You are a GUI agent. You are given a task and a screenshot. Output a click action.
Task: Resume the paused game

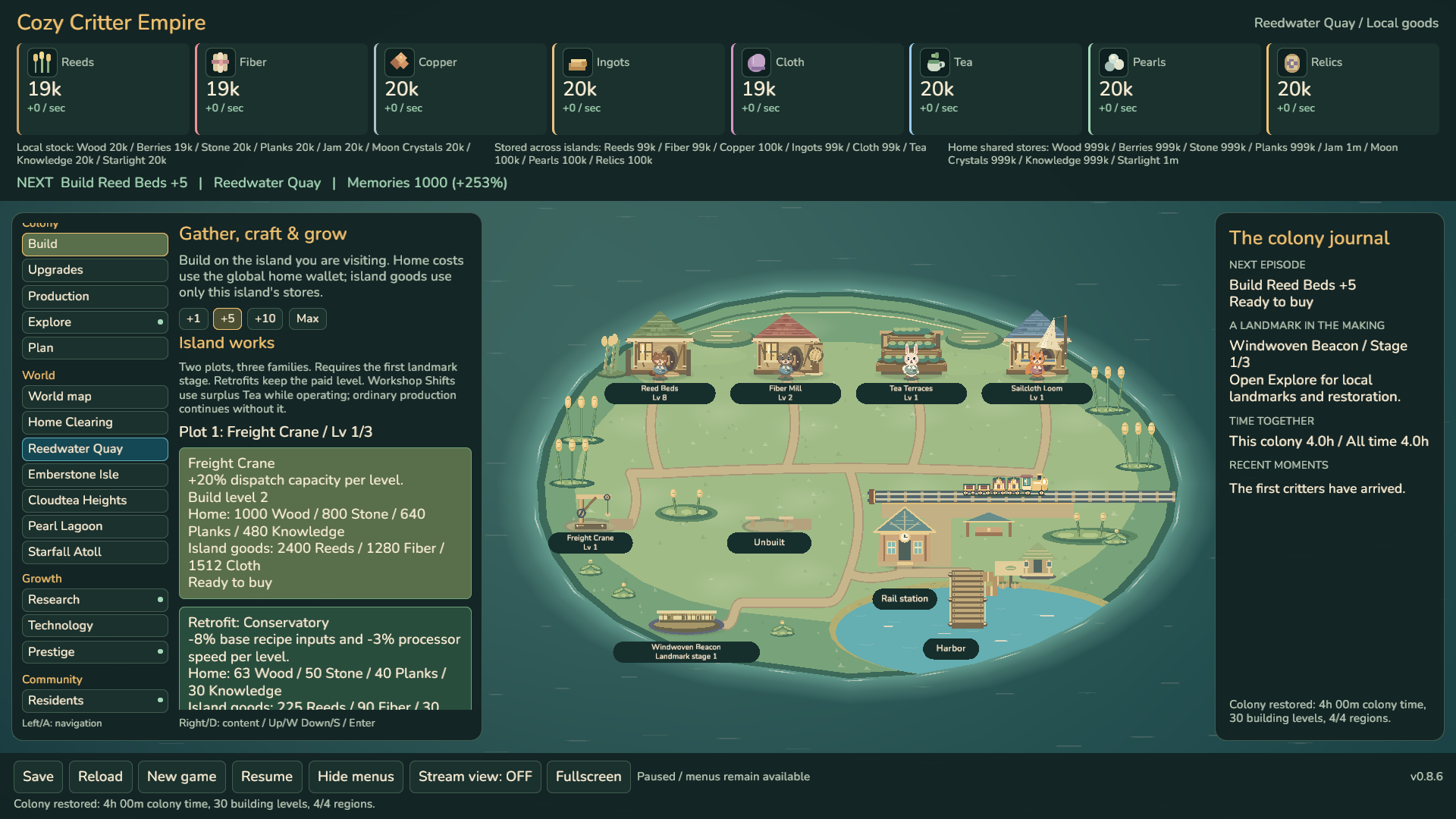[267, 777]
